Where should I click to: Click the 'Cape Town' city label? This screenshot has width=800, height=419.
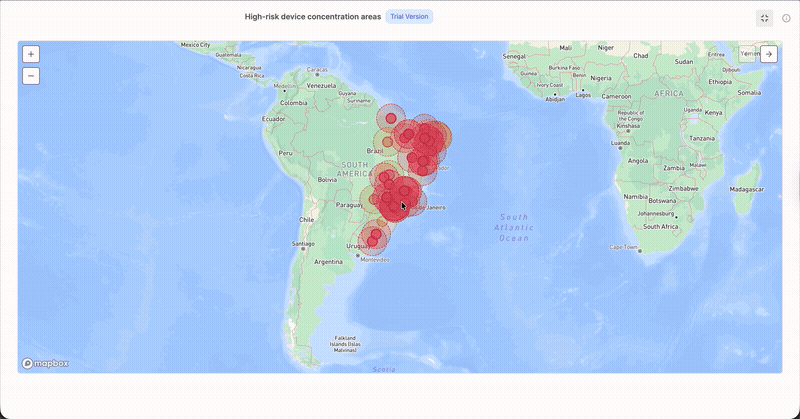point(623,247)
